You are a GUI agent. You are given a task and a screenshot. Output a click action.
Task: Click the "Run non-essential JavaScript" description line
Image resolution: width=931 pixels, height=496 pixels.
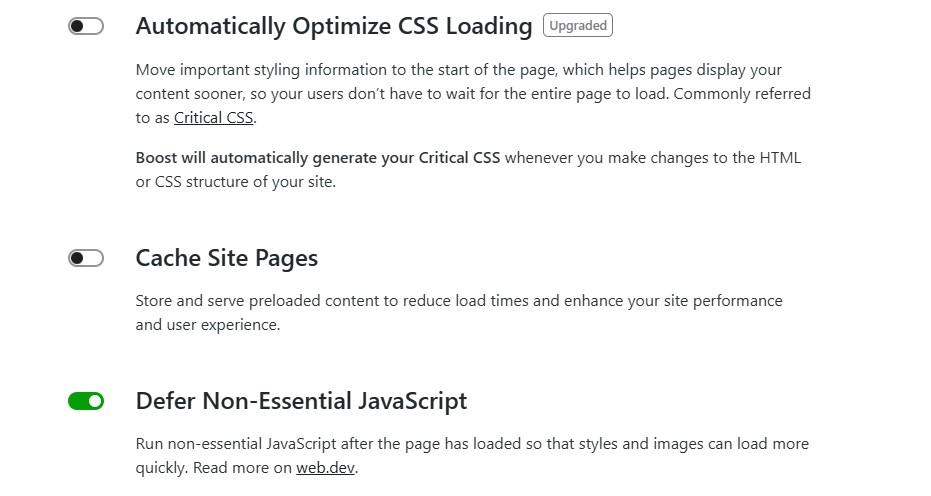[x=472, y=444]
